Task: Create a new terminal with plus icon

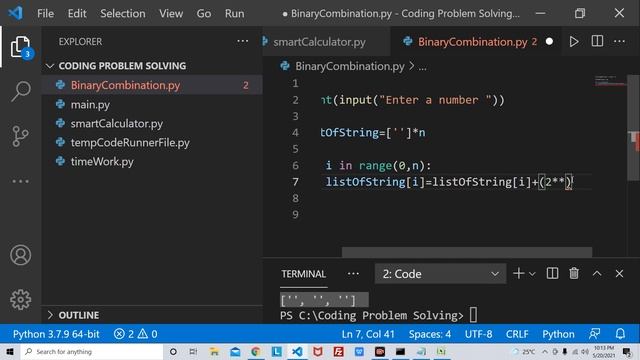Action: pyautogui.click(x=518, y=273)
